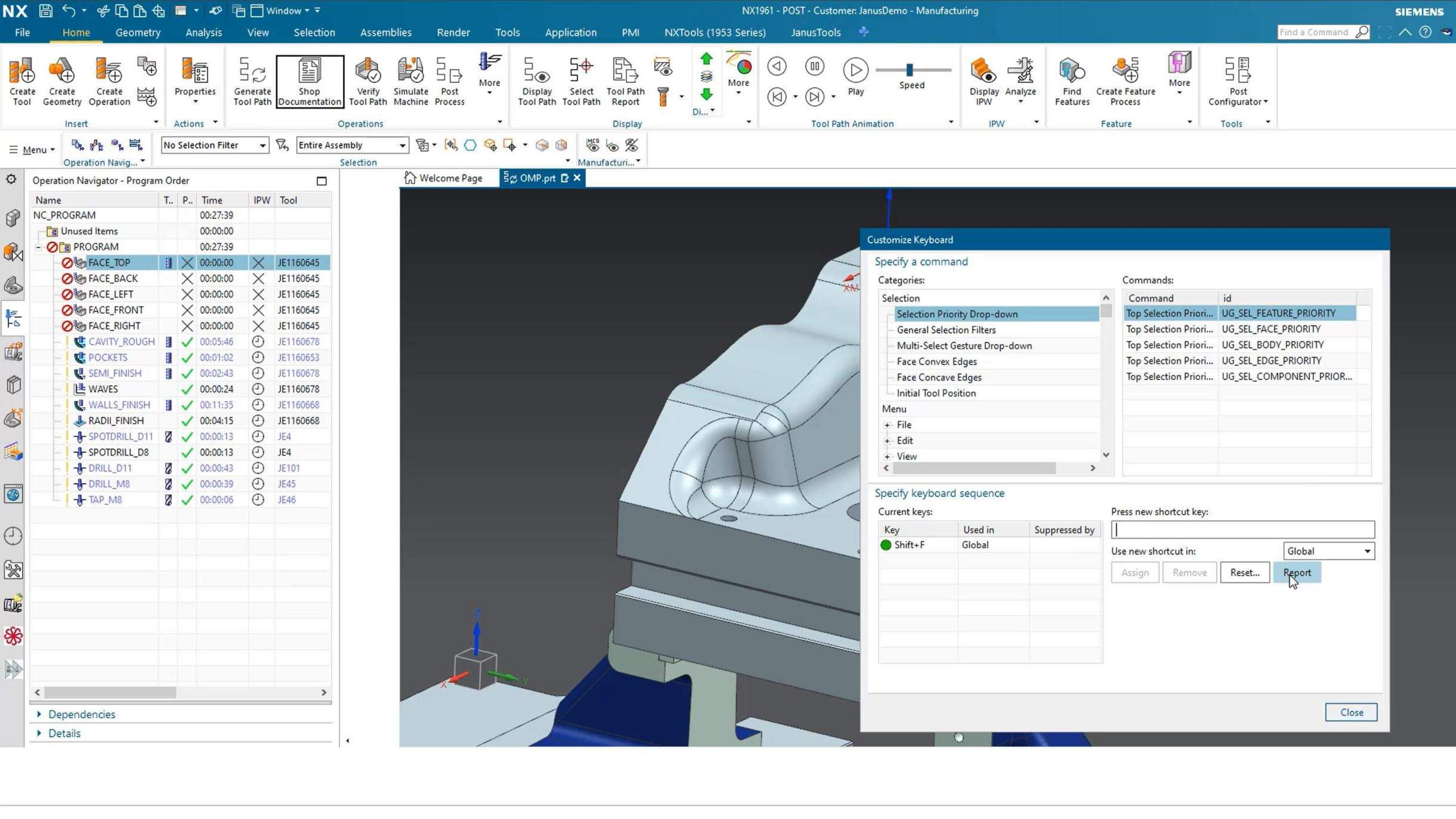
Task: Select the Shift+F key row
Action: coord(990,545)
